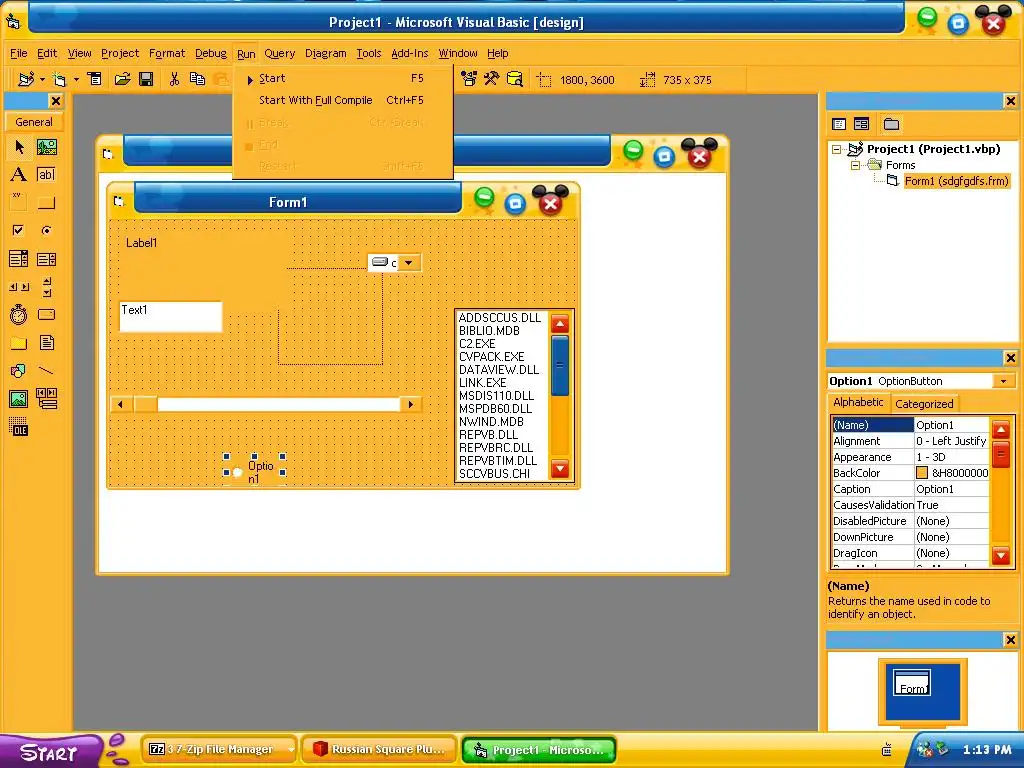Select the VScrollBar control in the toolbox
The image size is (1024, 768).
pyautogui.click(x=46, y=287)
